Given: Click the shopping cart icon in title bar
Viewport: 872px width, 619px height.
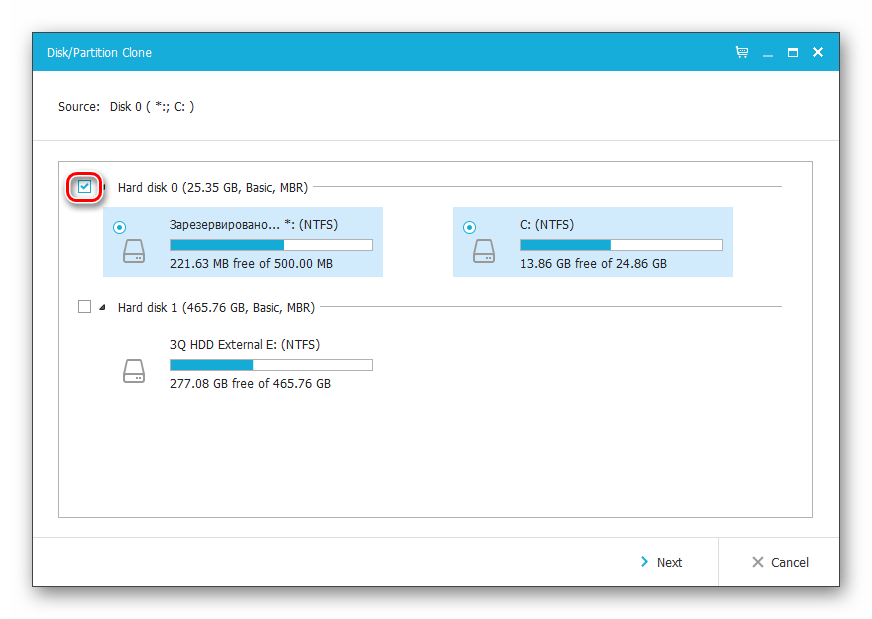Looking at the screenshot, I should coord(741,52).
